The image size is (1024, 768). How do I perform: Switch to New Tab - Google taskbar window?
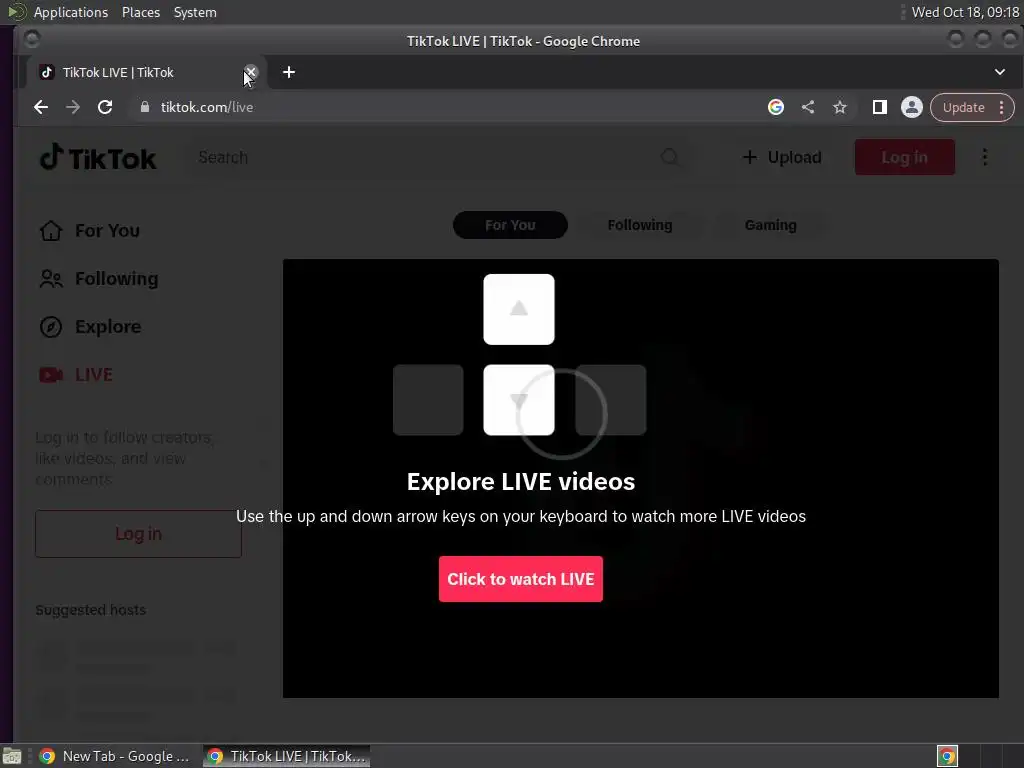click(x=115, y=756)
